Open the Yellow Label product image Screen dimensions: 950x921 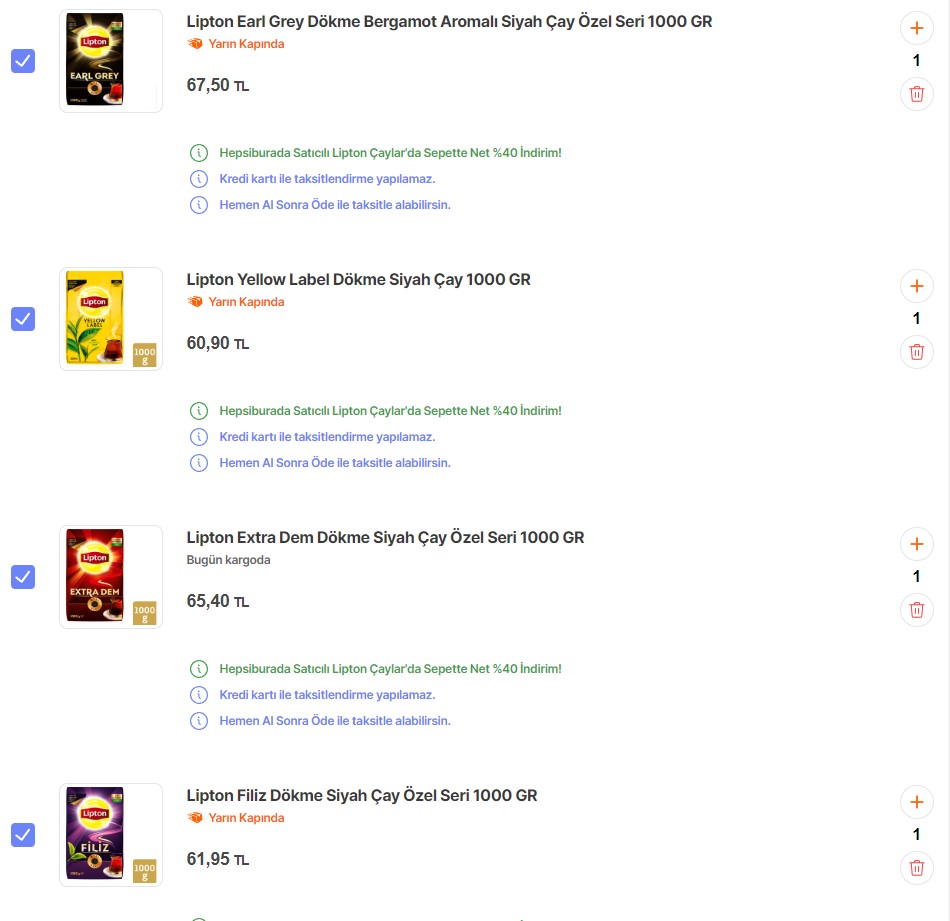pyautogui.click(x=110, y=319)
